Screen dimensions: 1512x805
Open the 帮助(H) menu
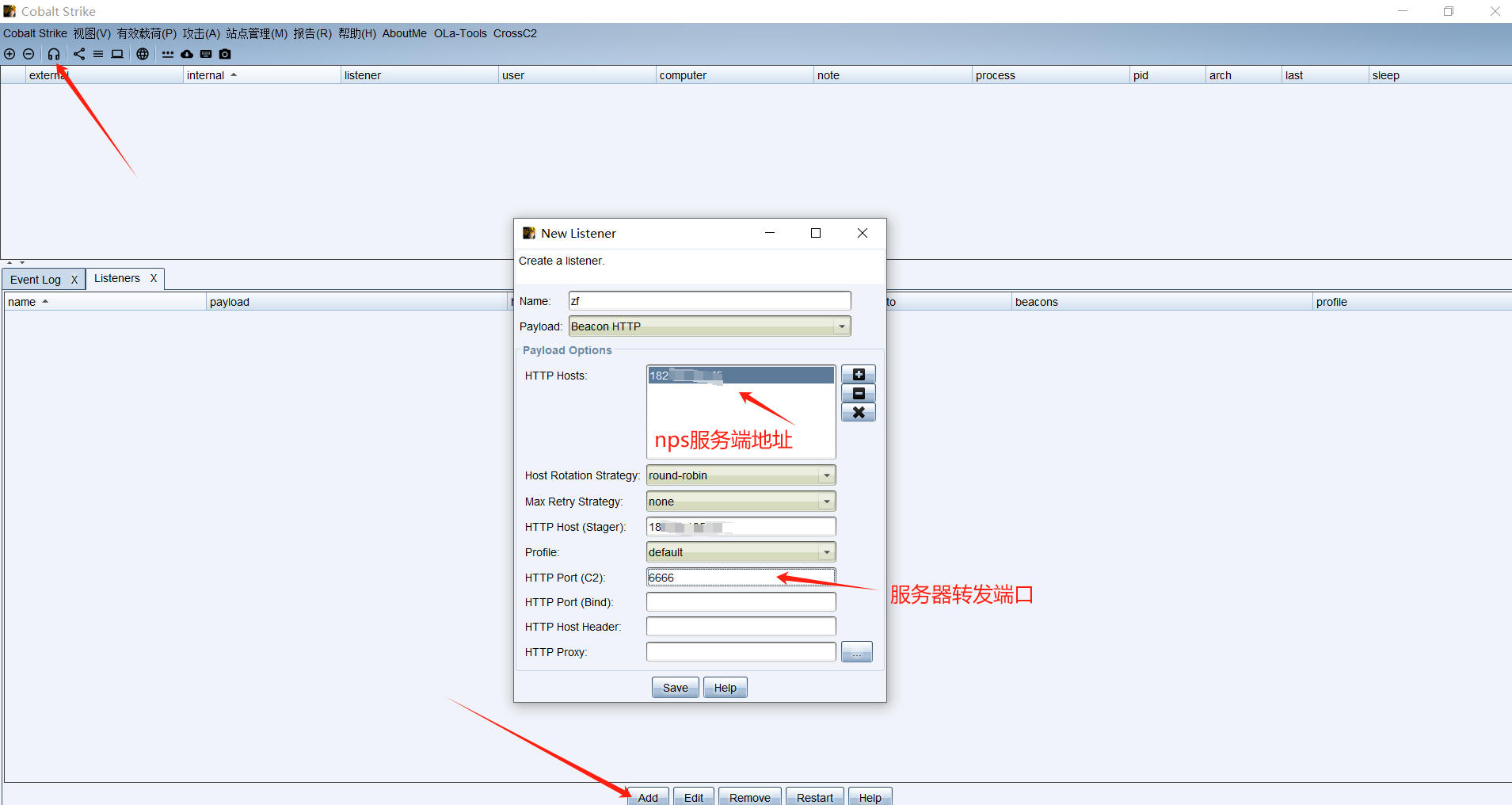click(357, 33)
